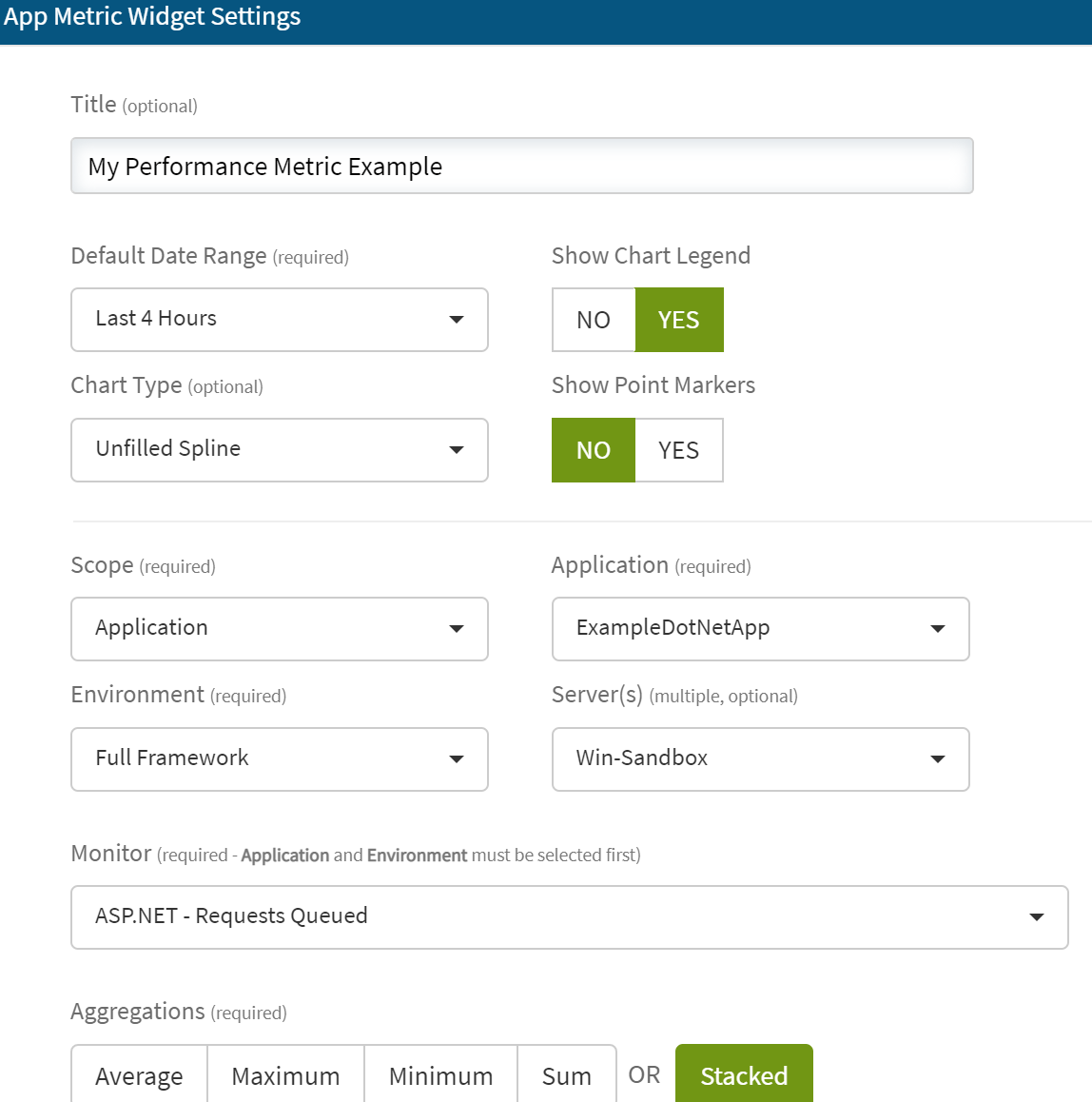Open the Server(s) dropdown
This screenshot has height=1102, width=1092.
[x=760, y=759]
